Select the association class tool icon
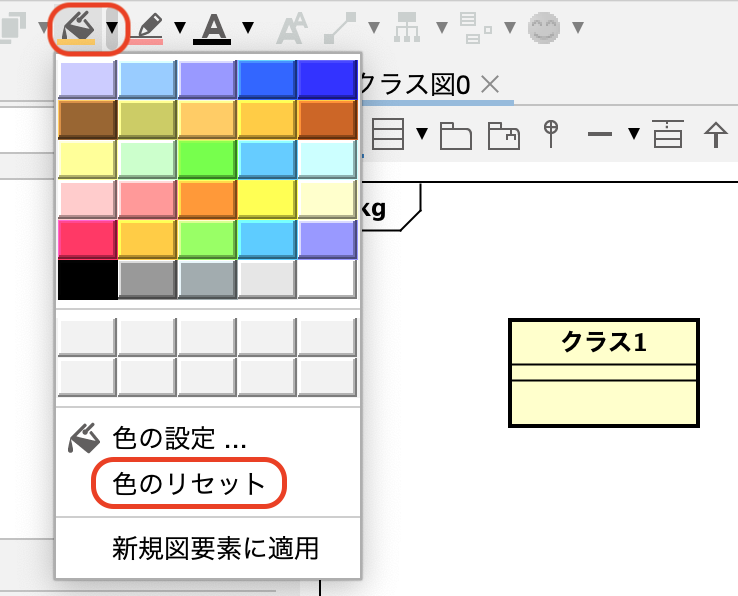This screenshot has height=596, width=738. [668, 134]
